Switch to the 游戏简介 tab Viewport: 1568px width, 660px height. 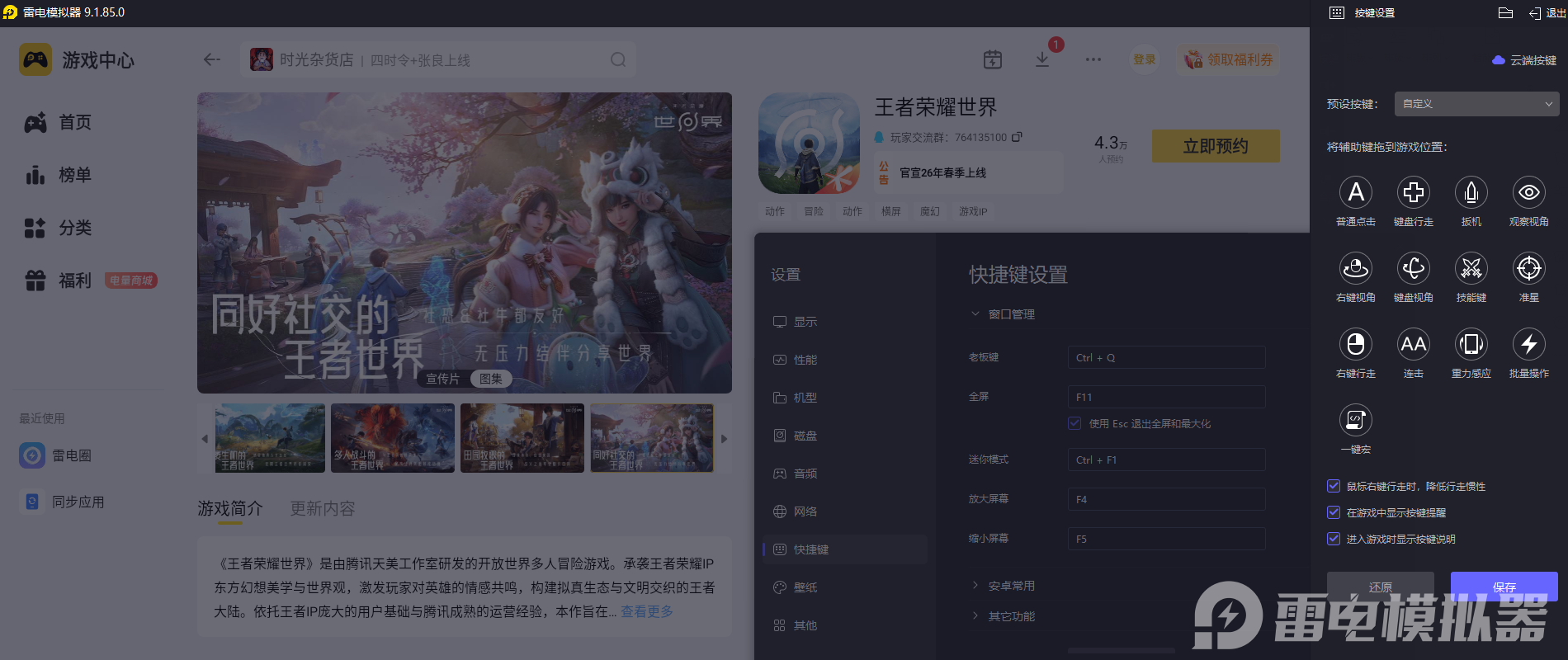(x=230, y=508)
